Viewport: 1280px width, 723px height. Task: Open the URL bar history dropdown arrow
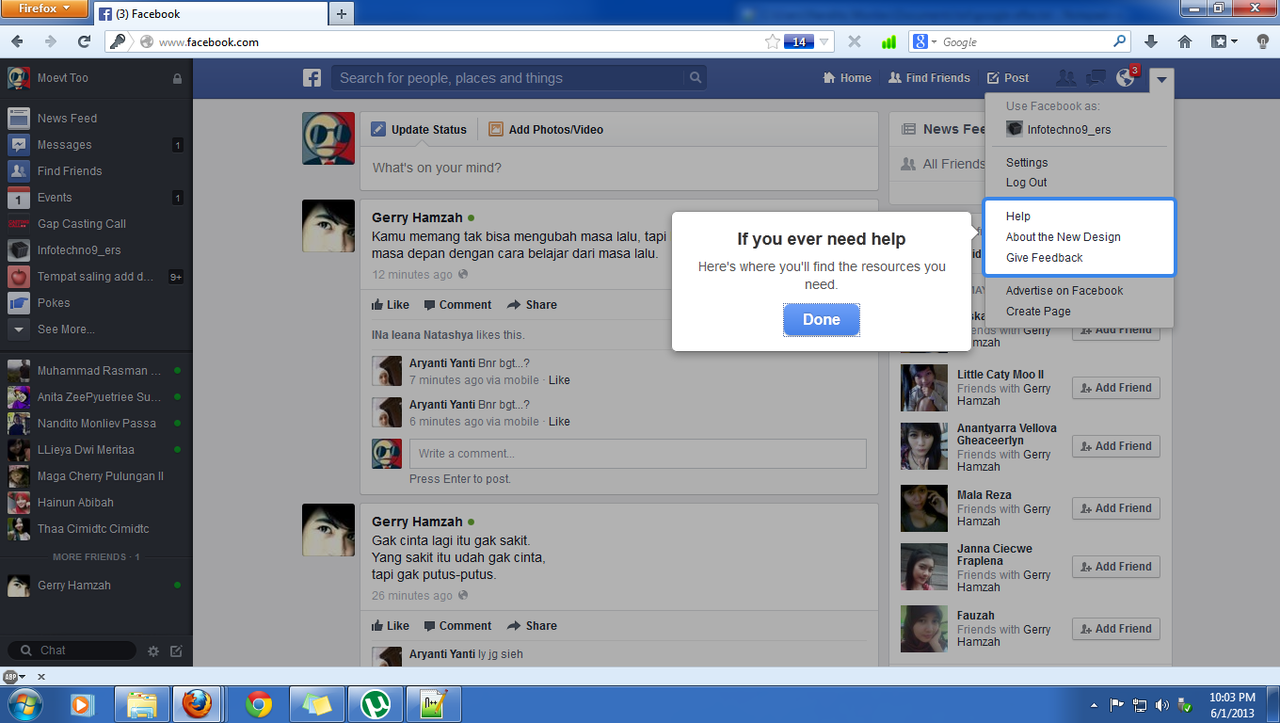tap(825, 42)
